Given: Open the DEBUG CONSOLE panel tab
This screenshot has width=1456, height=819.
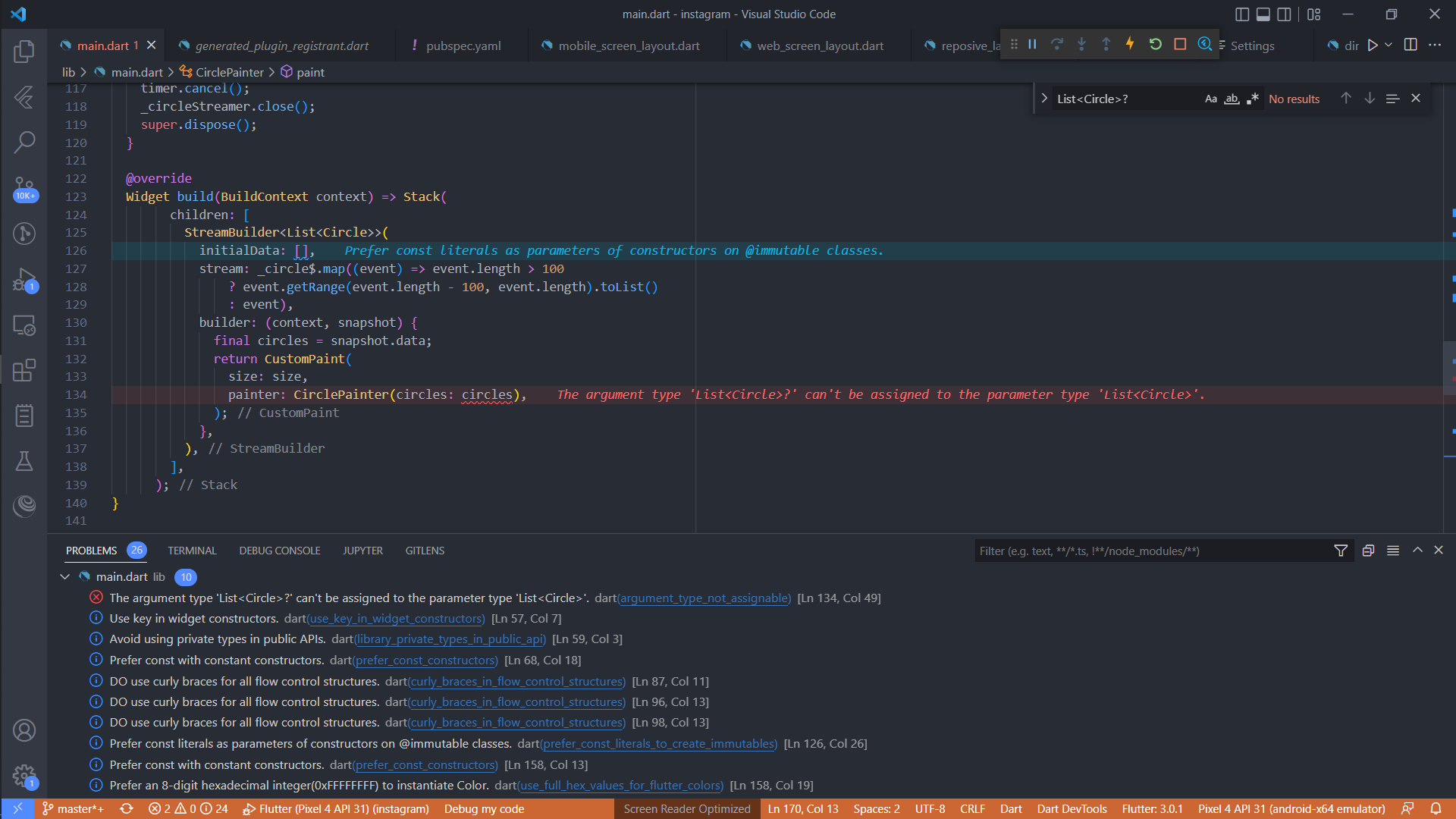Looking at the screenshot, I should pos(280,551).
